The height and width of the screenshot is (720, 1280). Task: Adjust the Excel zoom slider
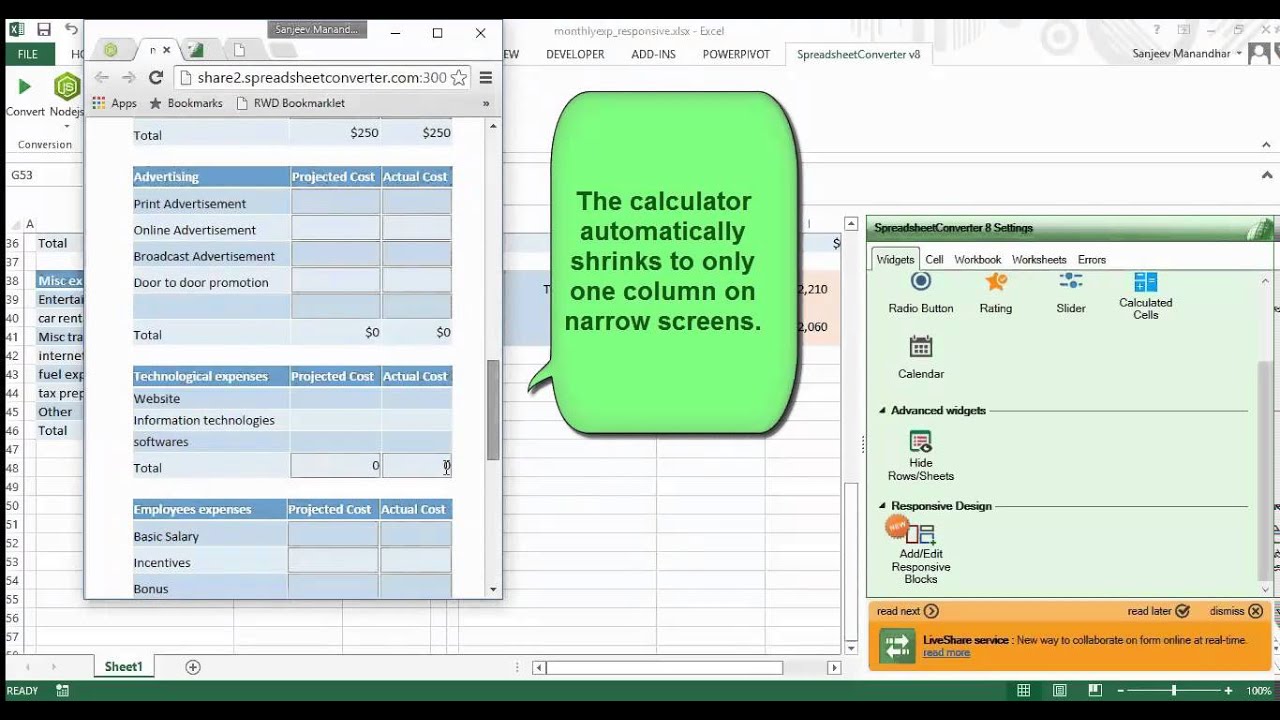coord(1174,690)
